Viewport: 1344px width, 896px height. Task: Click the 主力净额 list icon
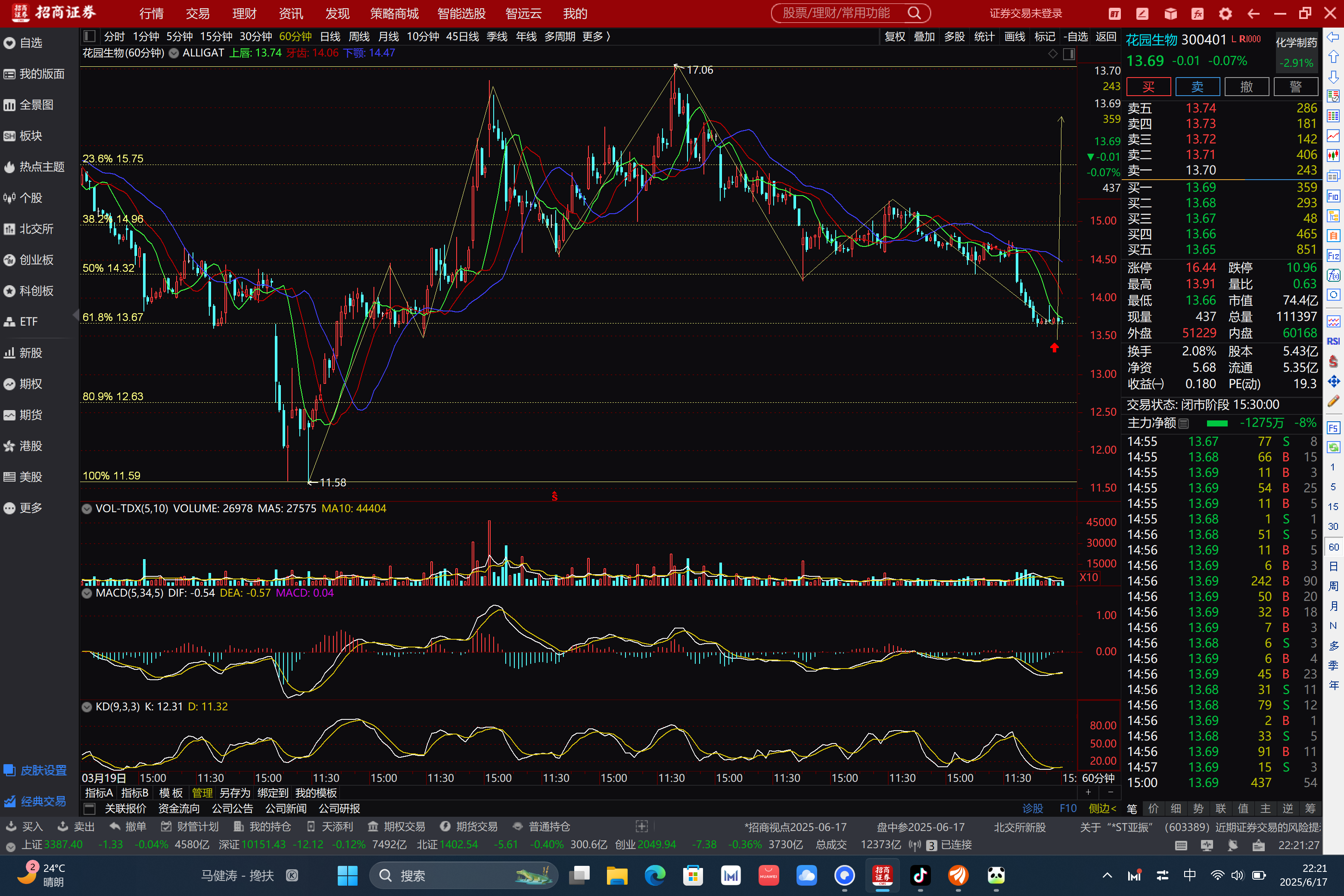[x=1184, y=423]
